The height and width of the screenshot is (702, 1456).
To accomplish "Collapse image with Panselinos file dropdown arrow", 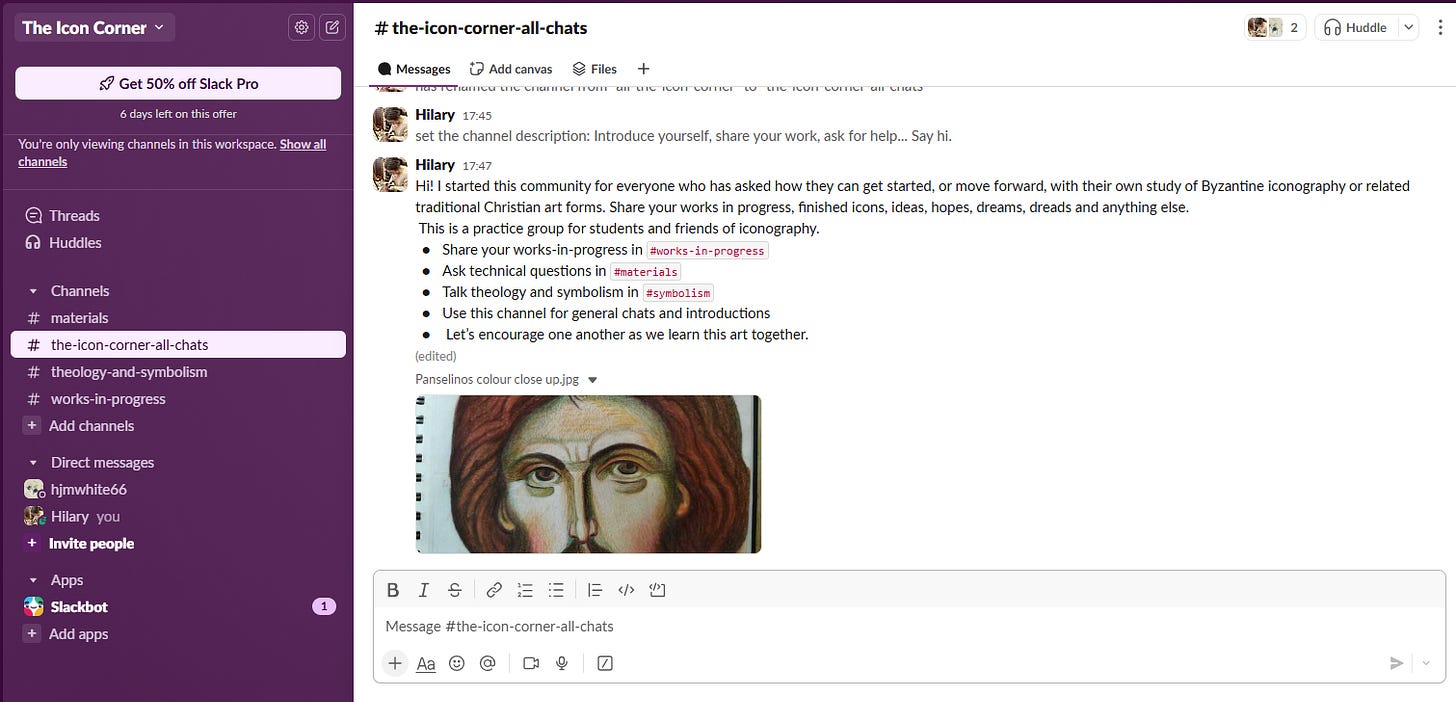I will 592,380.
